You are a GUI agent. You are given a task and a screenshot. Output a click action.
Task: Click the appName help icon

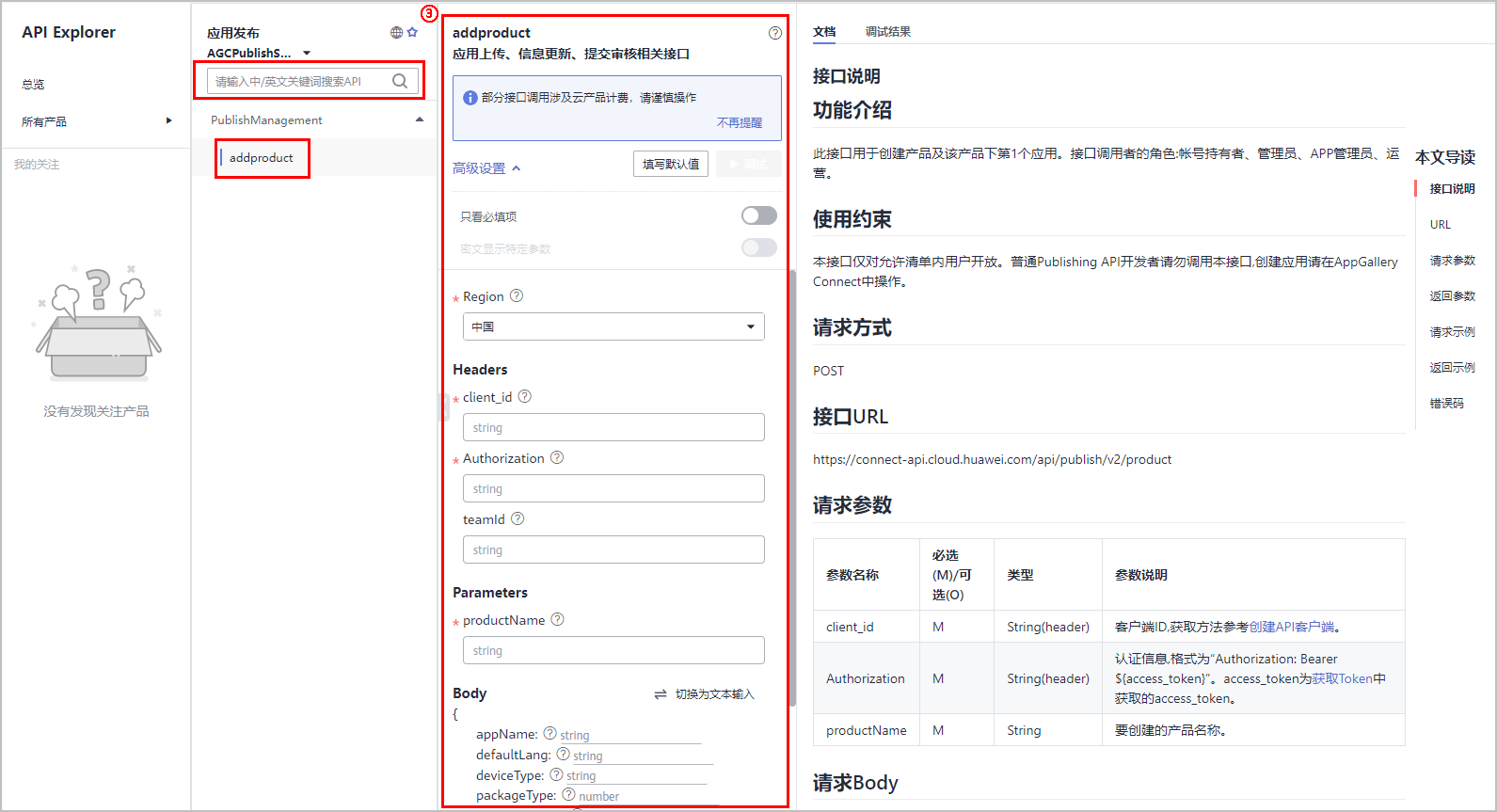tap(550, 733)
